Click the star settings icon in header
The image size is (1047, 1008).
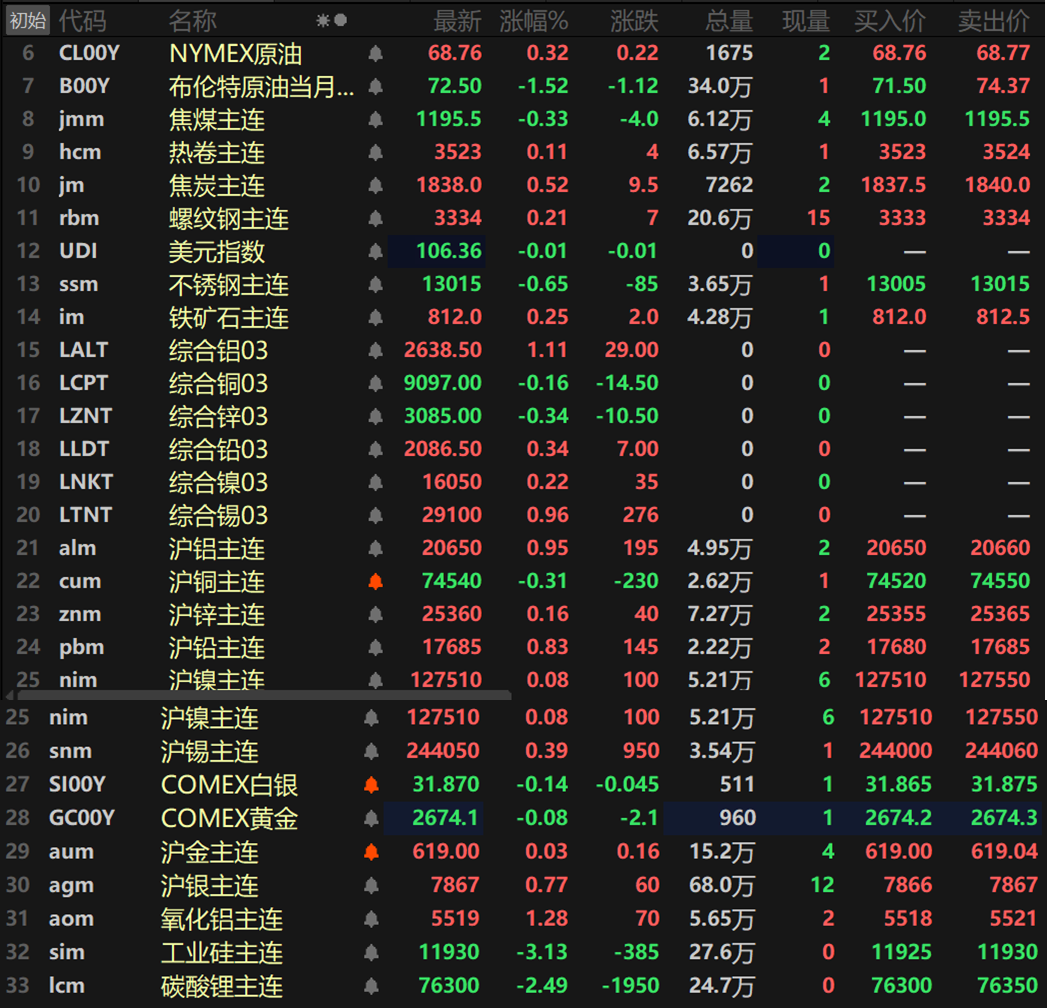[x=323, y=20]
